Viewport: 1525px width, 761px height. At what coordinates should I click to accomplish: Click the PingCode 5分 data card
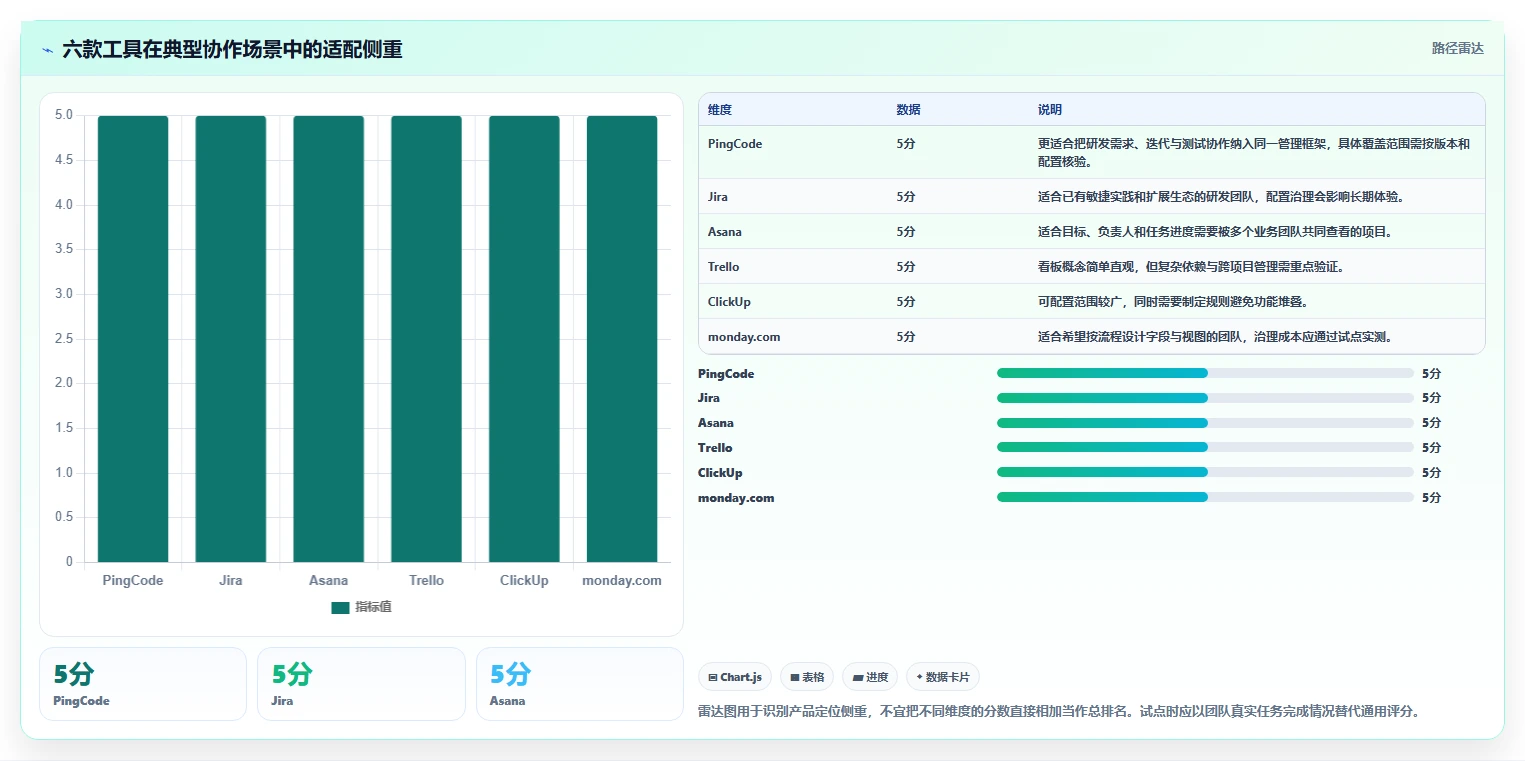point(143,684)
